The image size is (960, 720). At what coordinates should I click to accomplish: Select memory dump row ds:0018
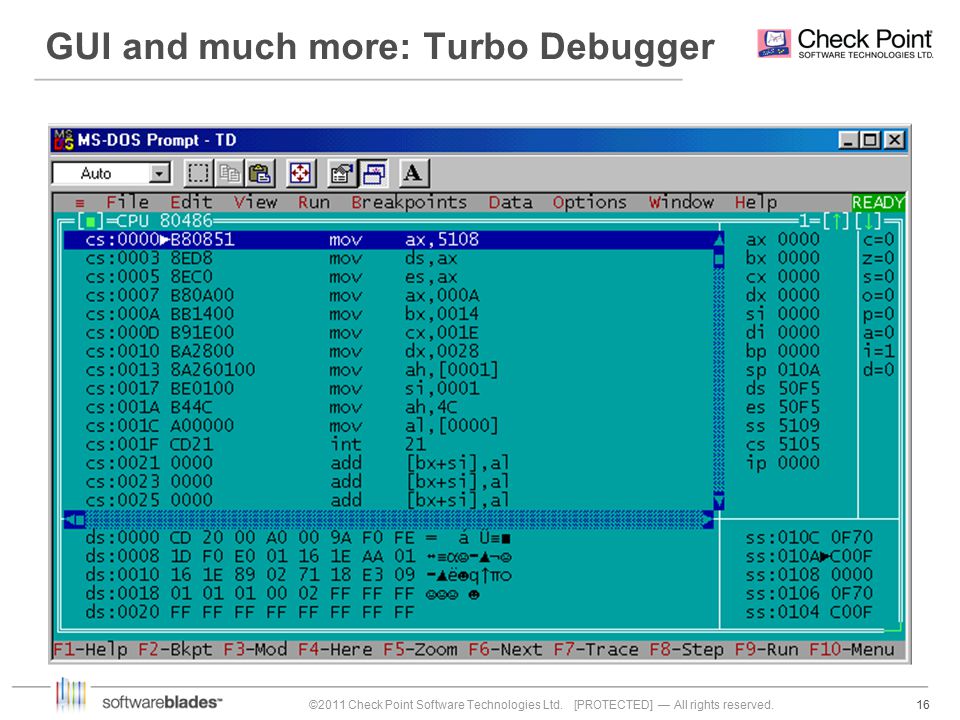pos(283,593)
